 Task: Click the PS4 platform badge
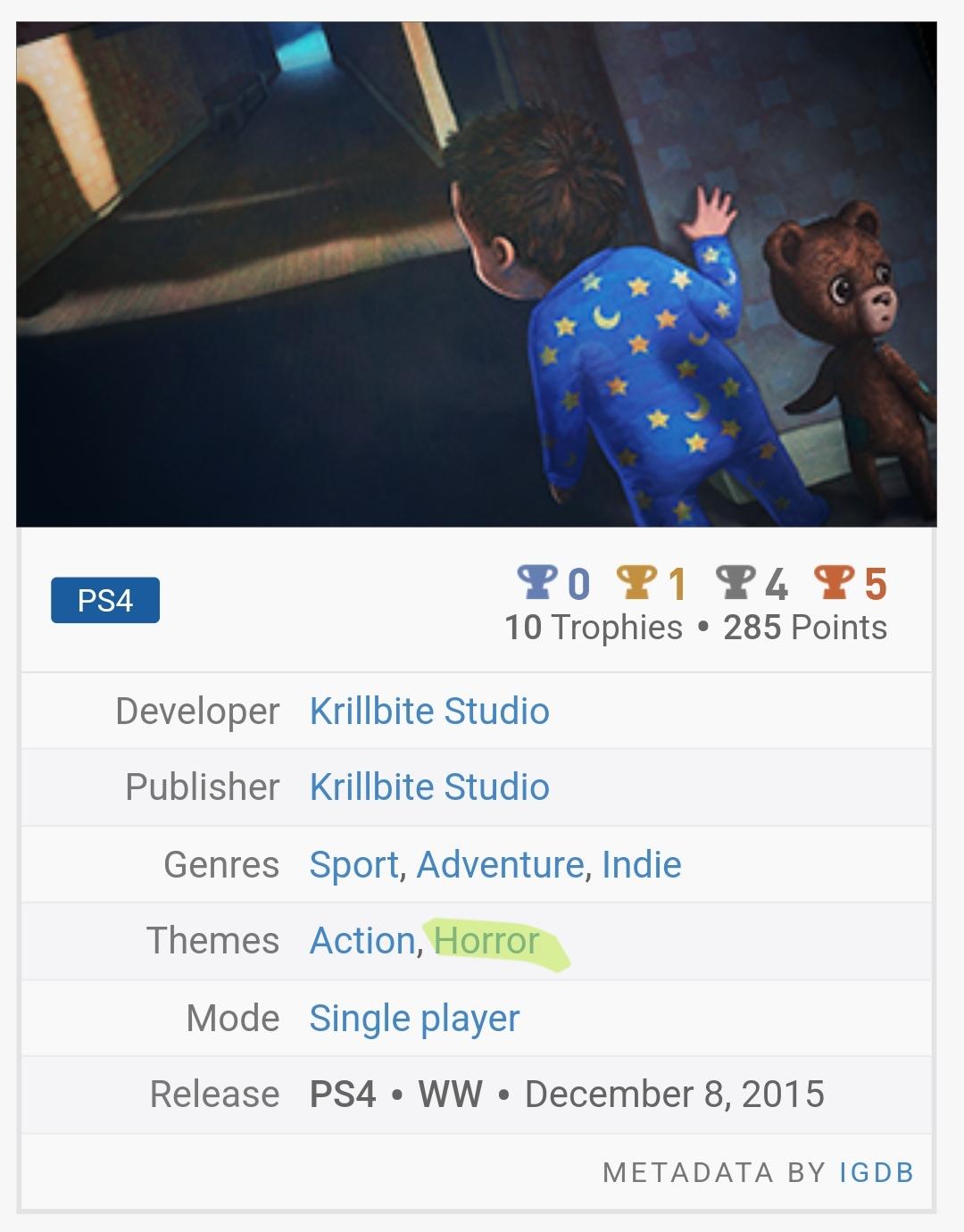tap(105, 600)
